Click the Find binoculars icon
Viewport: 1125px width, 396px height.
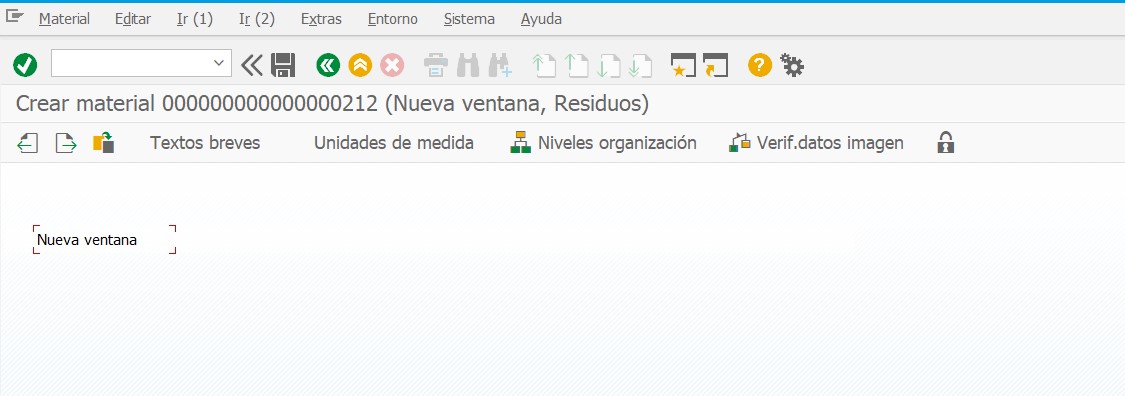tap(468, 66)
